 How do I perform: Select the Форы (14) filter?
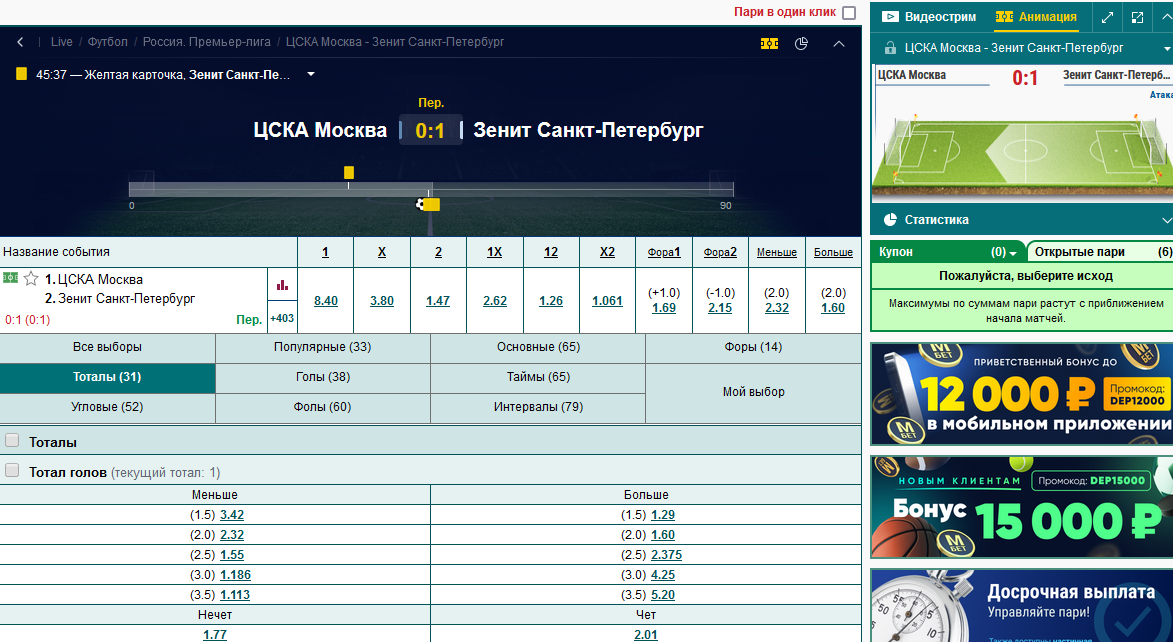point(753,347)
